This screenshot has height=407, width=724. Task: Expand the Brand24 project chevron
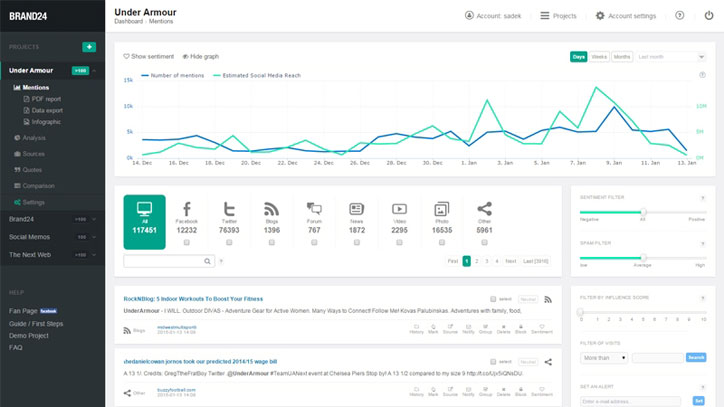(x=94, y=219)
